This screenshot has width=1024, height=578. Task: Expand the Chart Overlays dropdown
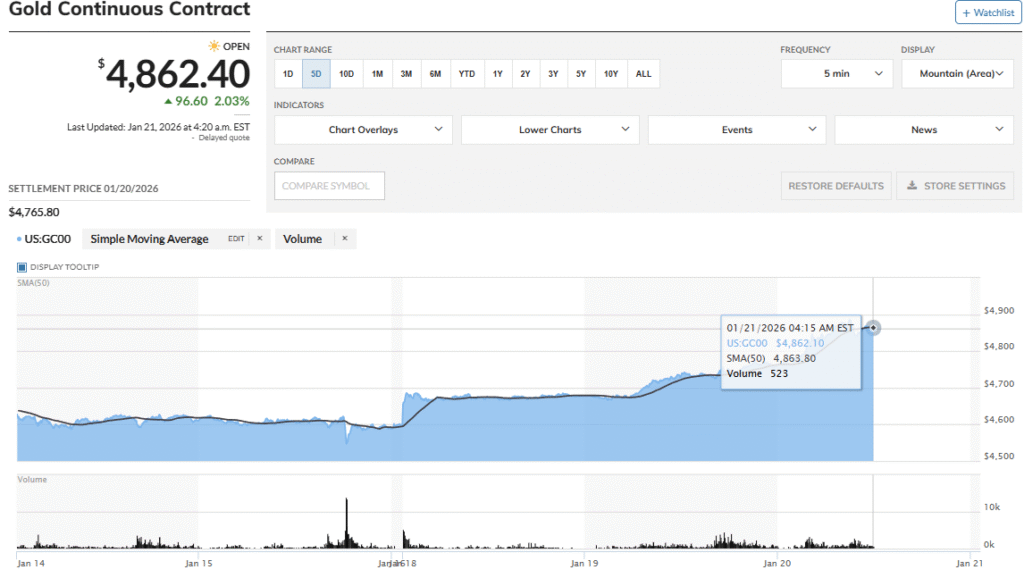tap(363, 130)
